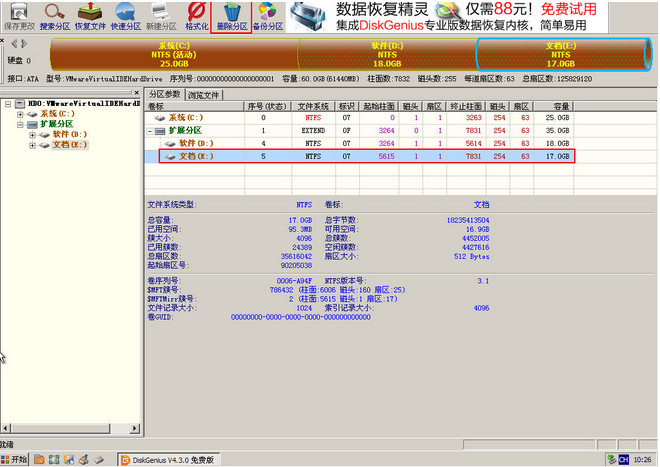This screenshot has width=660, height=467.
Task: Click the CH input language tray icon
Action: click(624, 459)
